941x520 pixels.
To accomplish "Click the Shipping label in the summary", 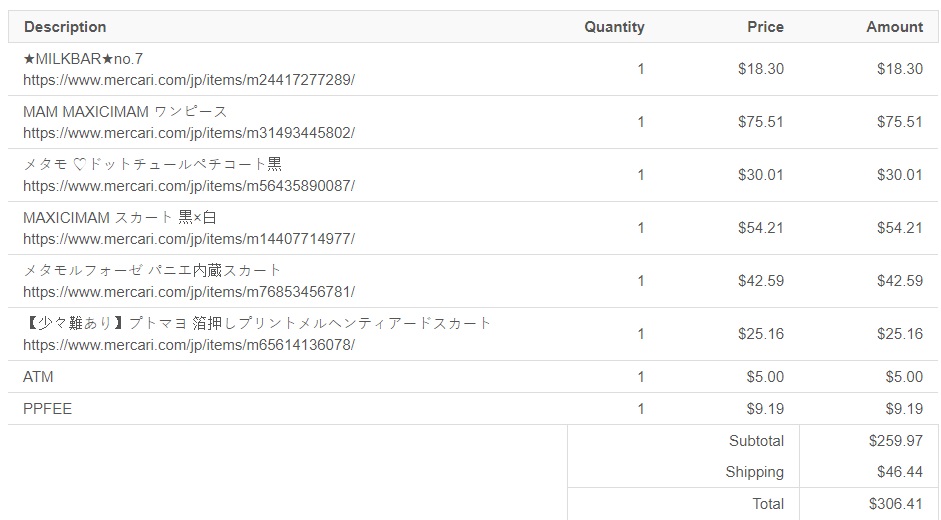I will click(x=754, y=472).
